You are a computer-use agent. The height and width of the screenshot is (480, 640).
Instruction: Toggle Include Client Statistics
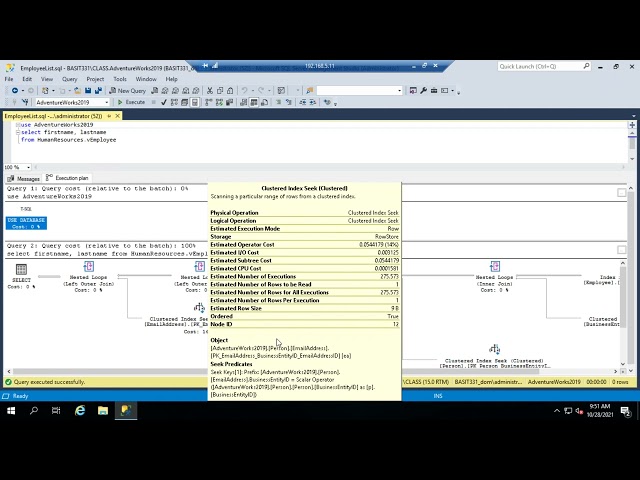point(229,102)
